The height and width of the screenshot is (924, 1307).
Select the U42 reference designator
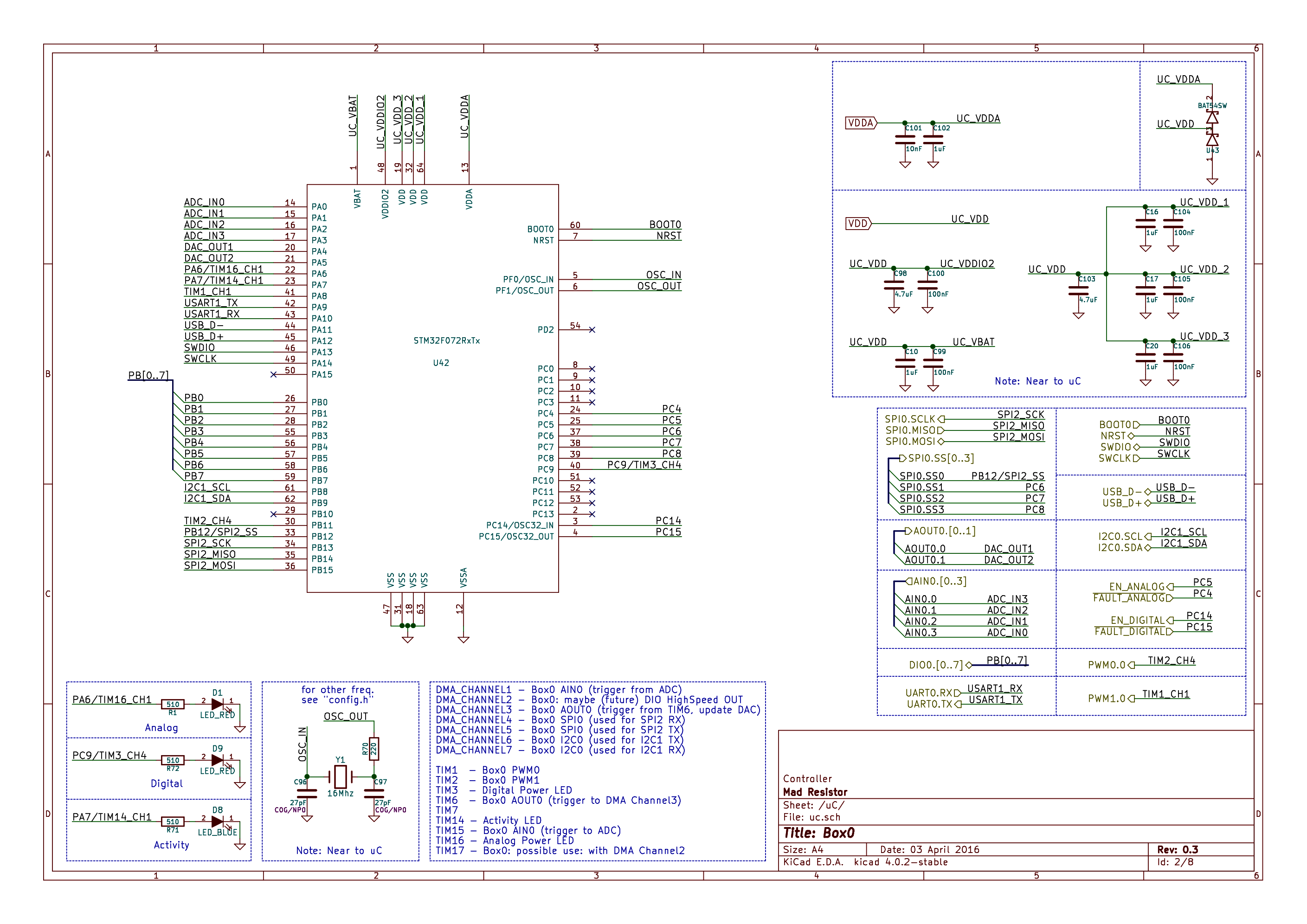(x=441, y=363)
